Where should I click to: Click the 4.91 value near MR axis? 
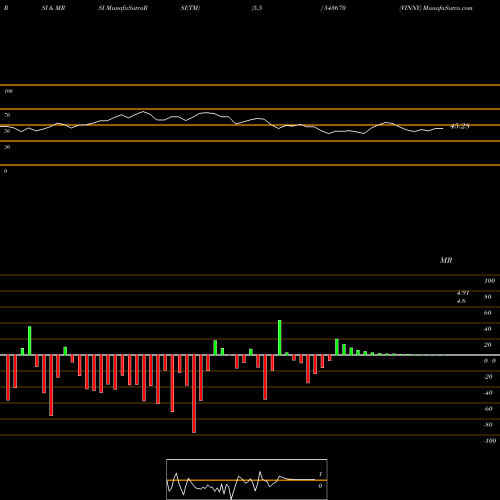(463, 293)
